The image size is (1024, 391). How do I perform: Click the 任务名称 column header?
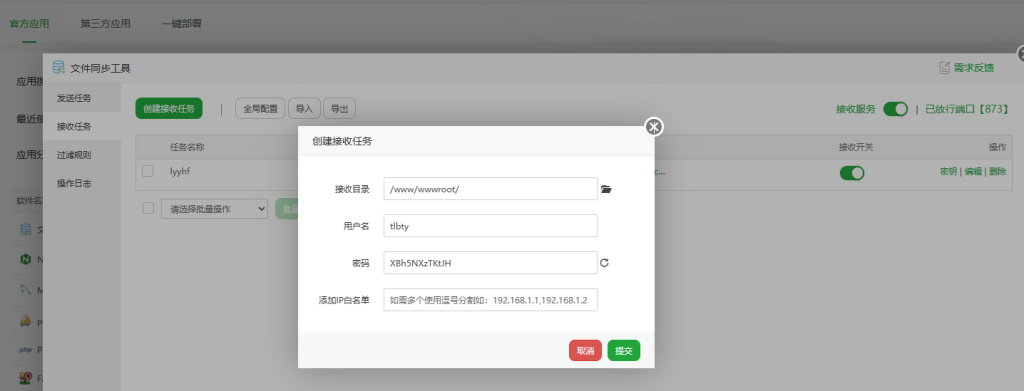[187, 148]
